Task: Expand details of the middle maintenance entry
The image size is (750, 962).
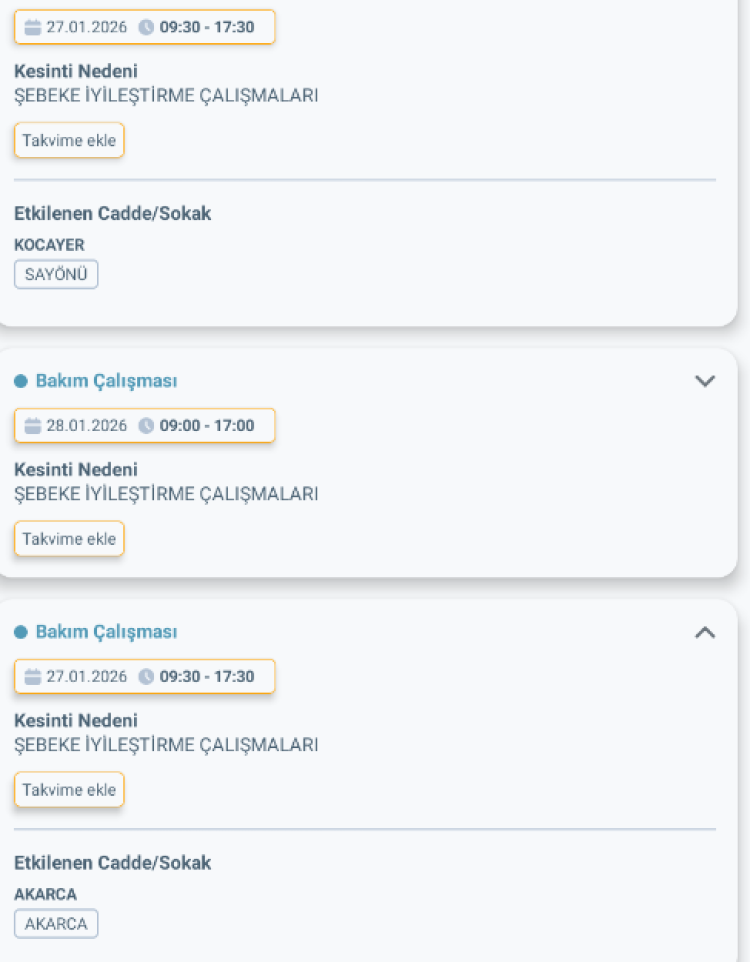Action: click(707, 380)
